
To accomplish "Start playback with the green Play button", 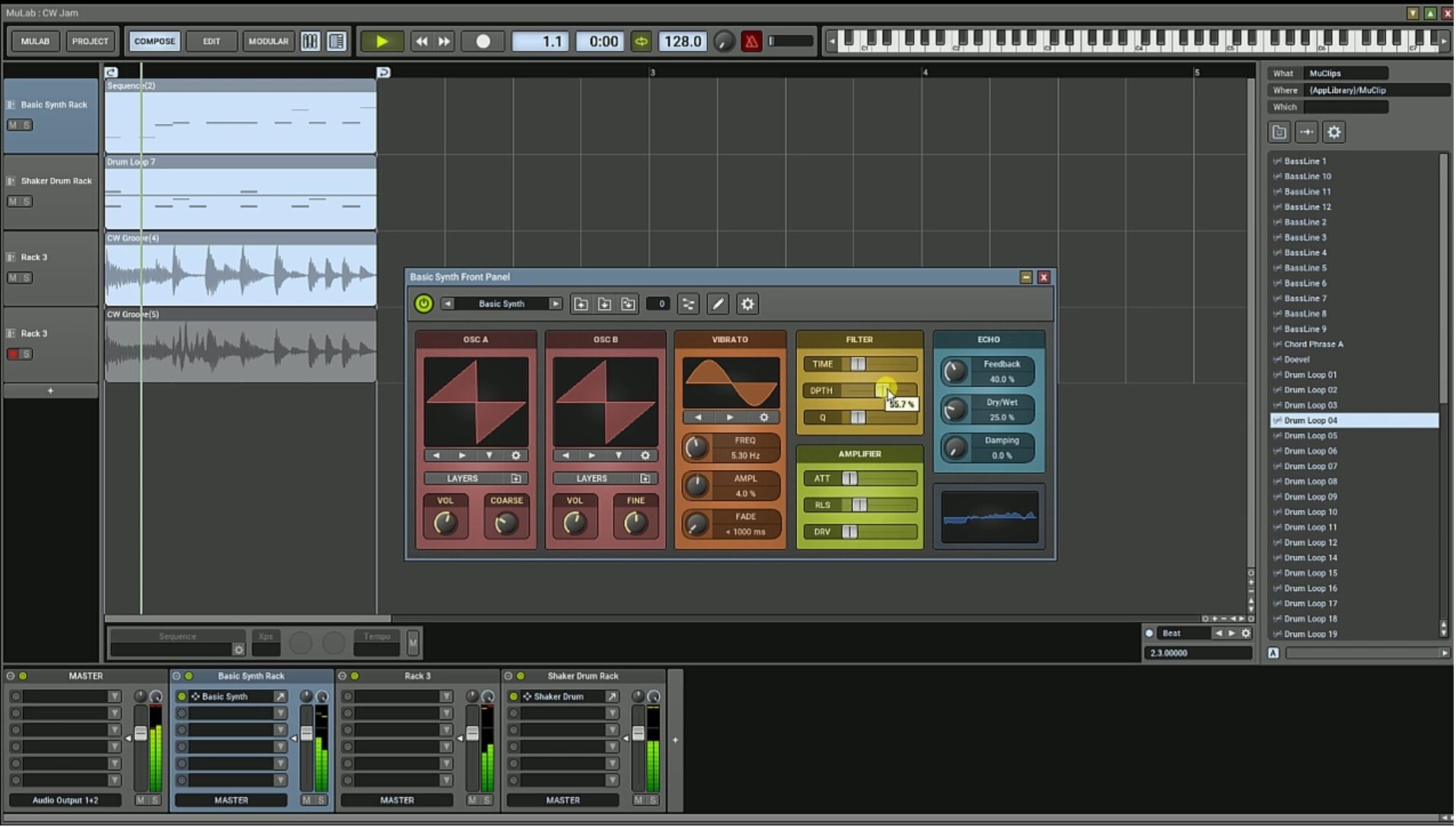I will [381, 41].
